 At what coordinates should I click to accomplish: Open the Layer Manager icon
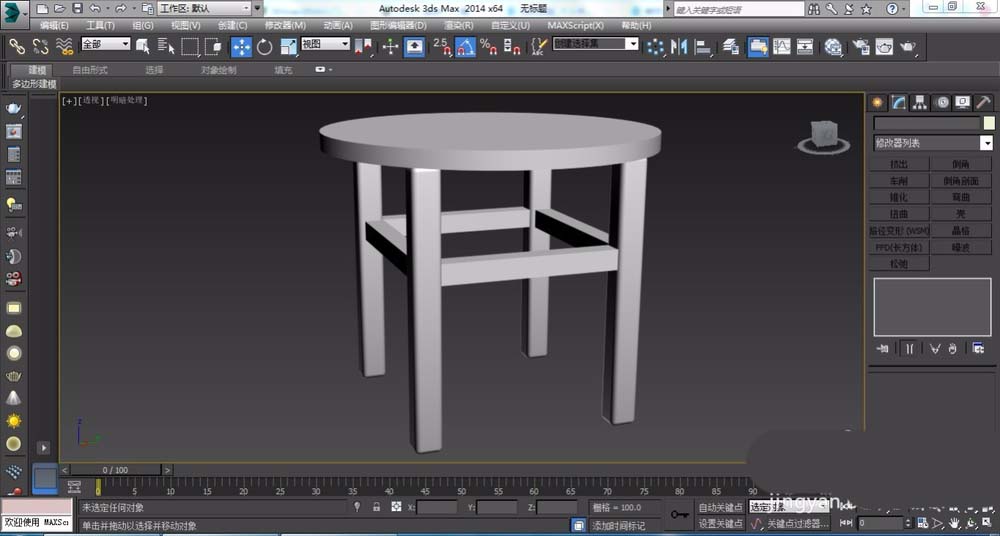click(731, 47)
